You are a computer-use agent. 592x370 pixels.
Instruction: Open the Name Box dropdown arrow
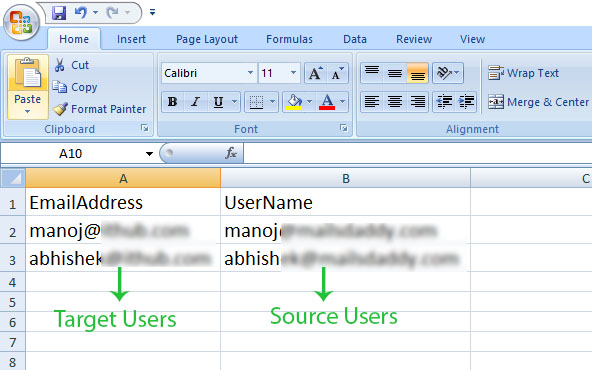click(x=150, y=154)
